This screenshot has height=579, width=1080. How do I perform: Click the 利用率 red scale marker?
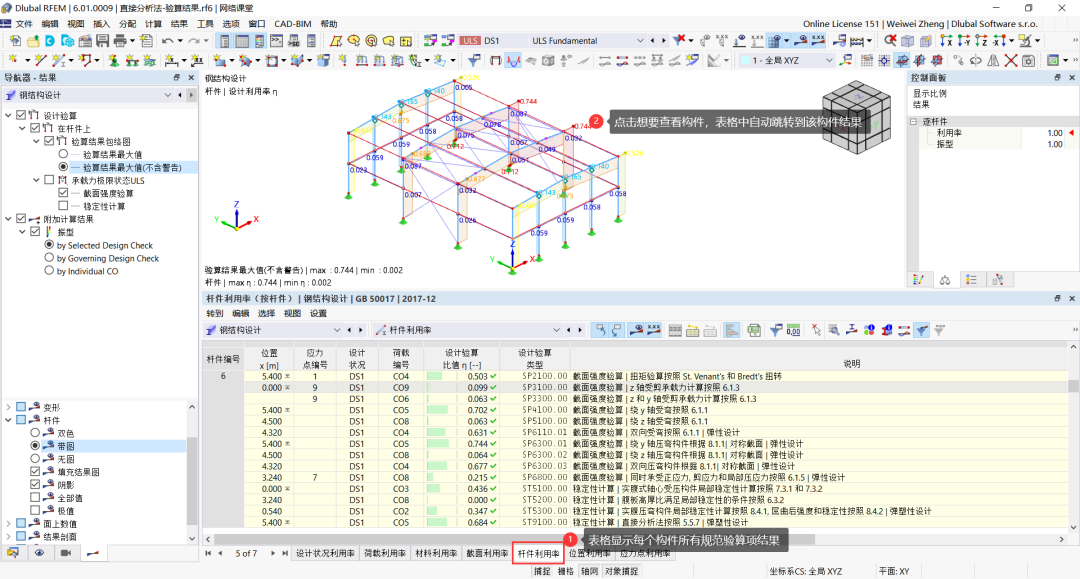tap(1071, 133)
